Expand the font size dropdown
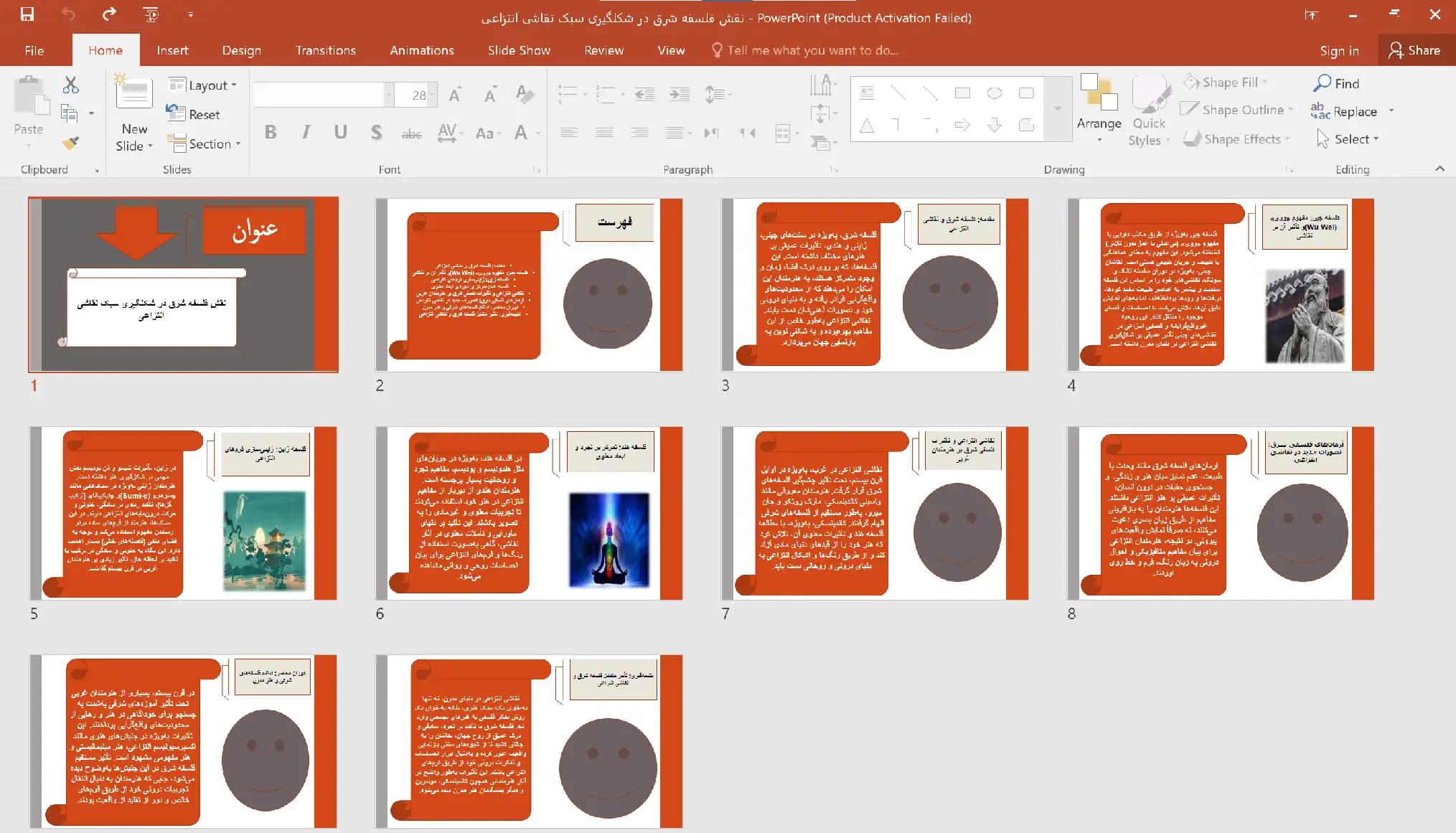1456x833 pixels. point(433,95)
